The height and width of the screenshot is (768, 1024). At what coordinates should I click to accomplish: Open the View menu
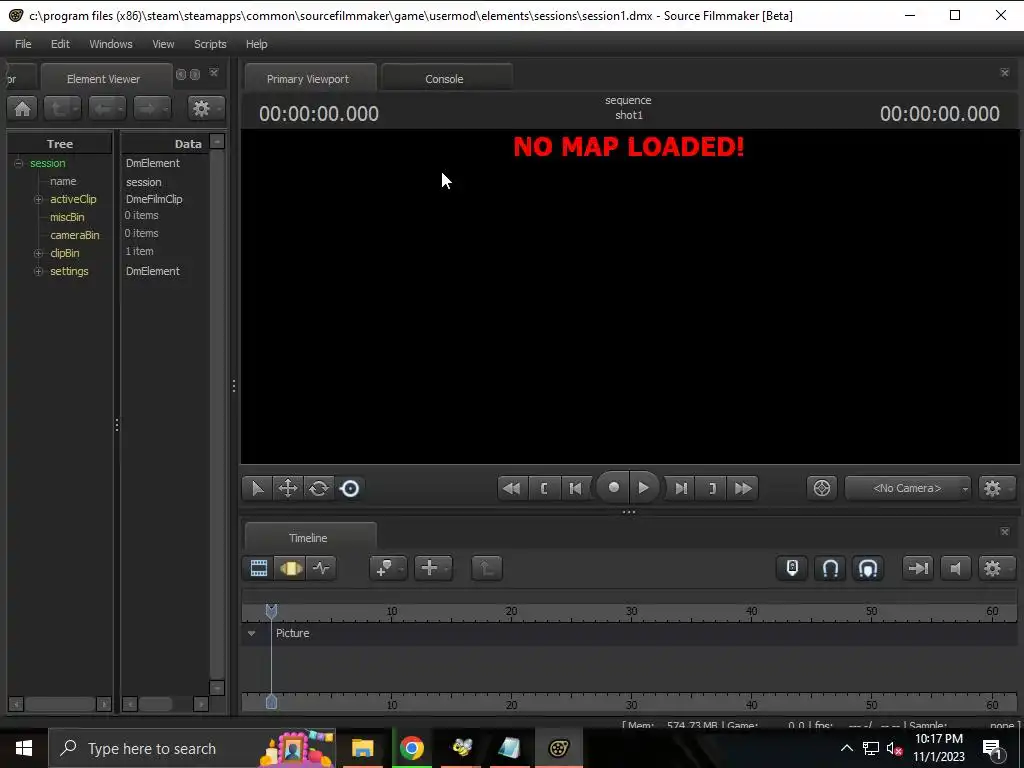163,44
